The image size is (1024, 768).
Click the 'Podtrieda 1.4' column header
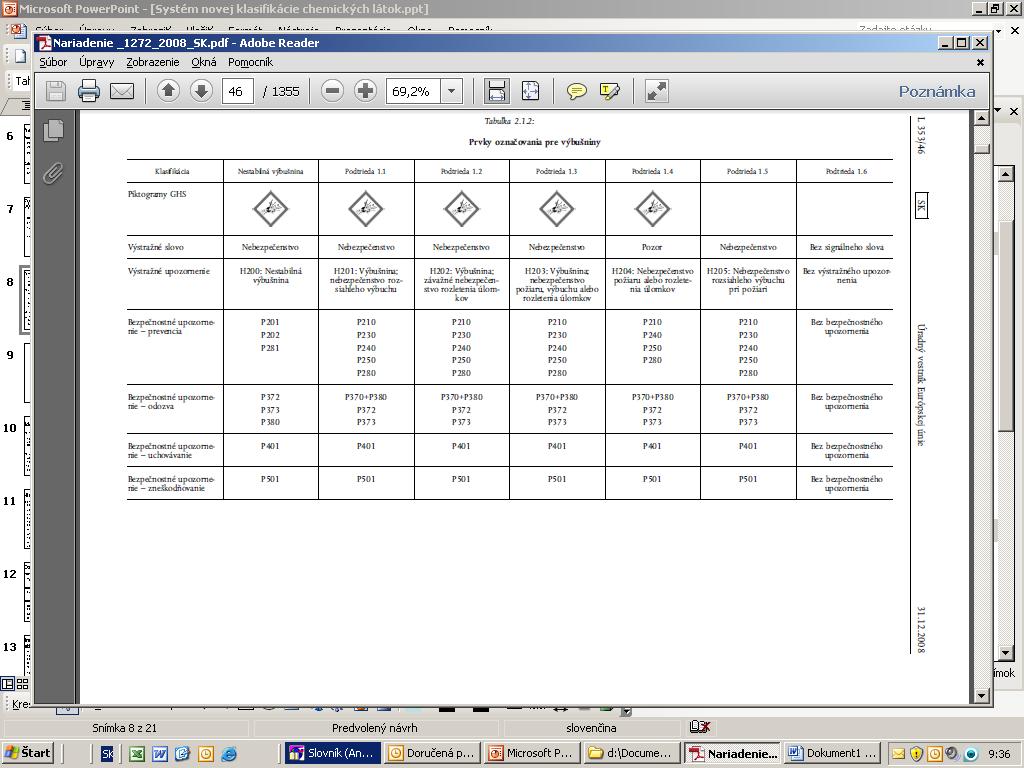point(652,171)
